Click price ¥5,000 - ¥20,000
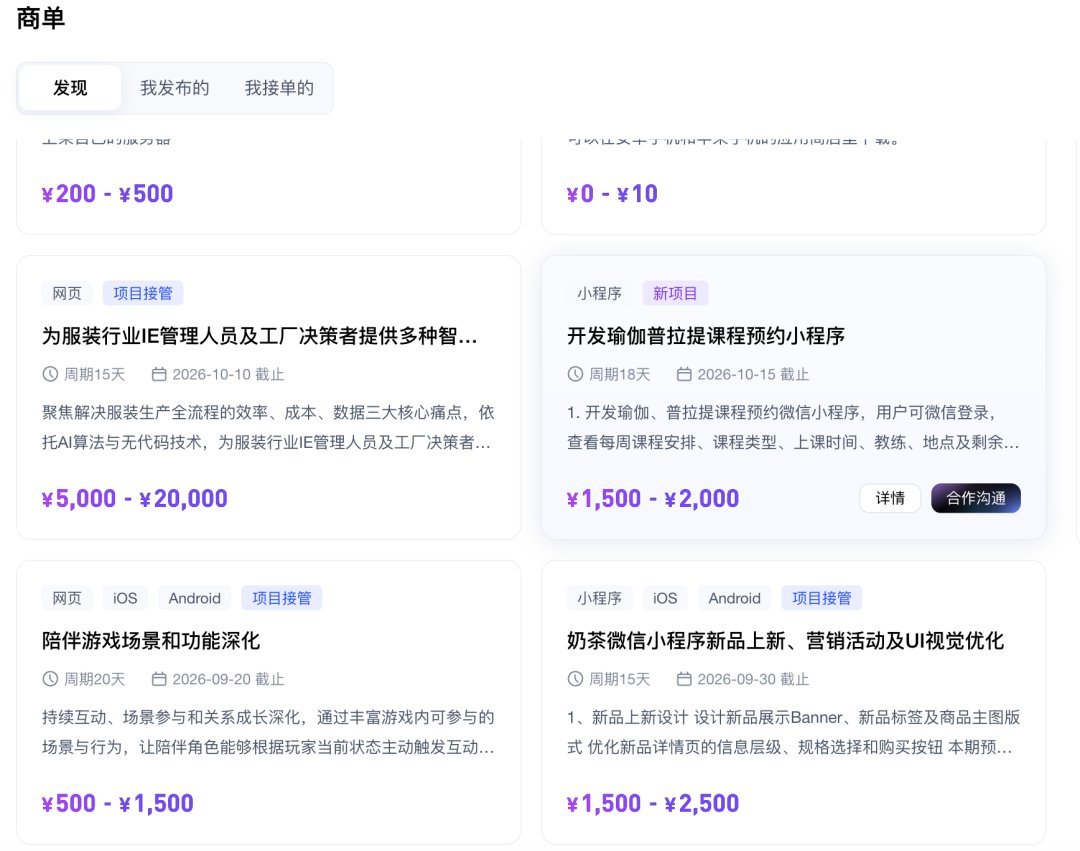Image resolution: width=1080 pixels, height=851 pixels. coord(135,499)
